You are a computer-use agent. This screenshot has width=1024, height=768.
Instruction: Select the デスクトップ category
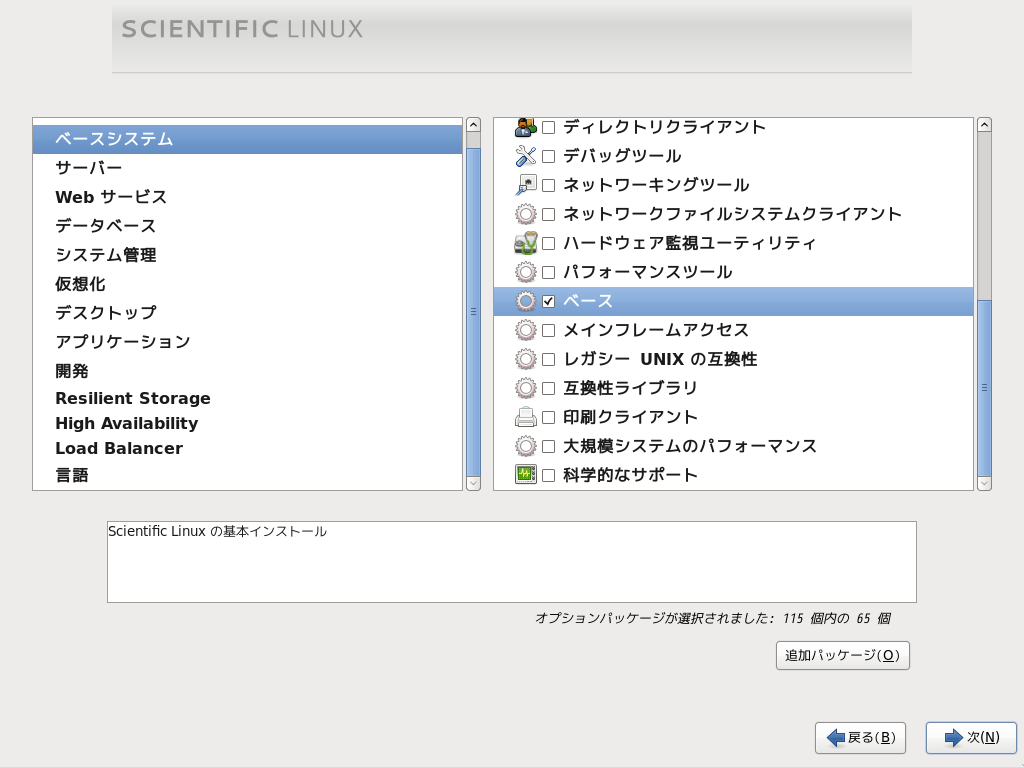click(x=248, y=313)
